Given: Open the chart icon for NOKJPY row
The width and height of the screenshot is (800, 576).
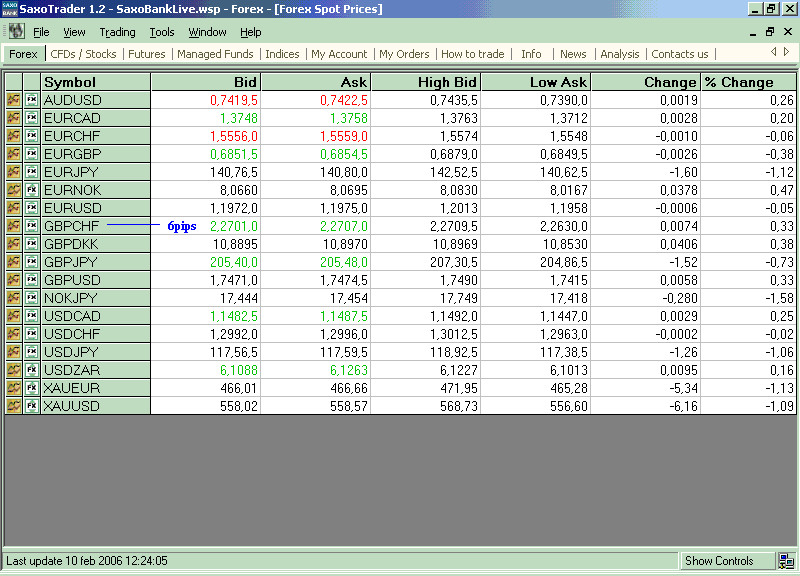Looking at the screenshot, I should (x=14, y=298).
